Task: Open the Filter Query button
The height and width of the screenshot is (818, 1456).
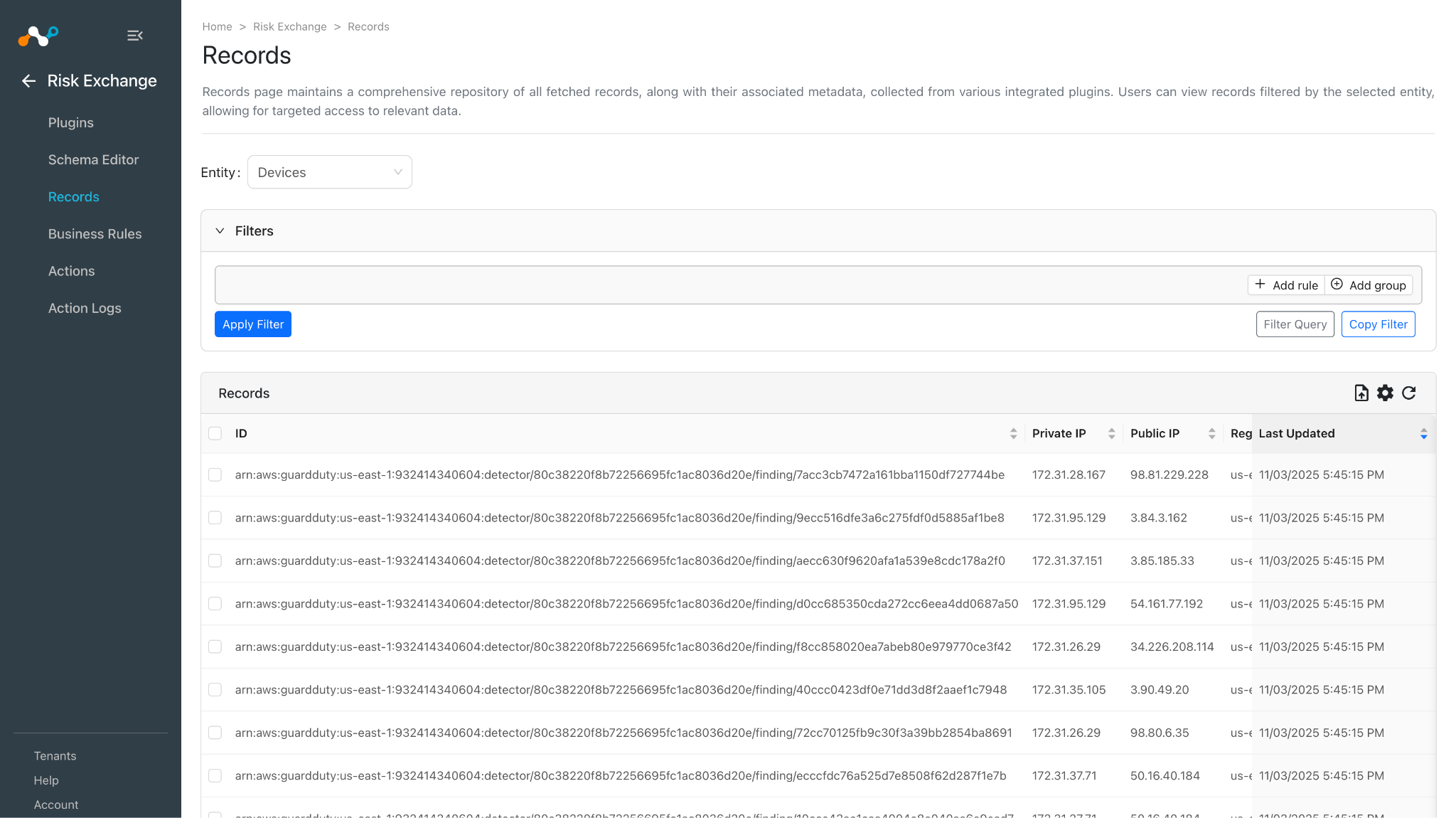Action: pos(1295,324)
